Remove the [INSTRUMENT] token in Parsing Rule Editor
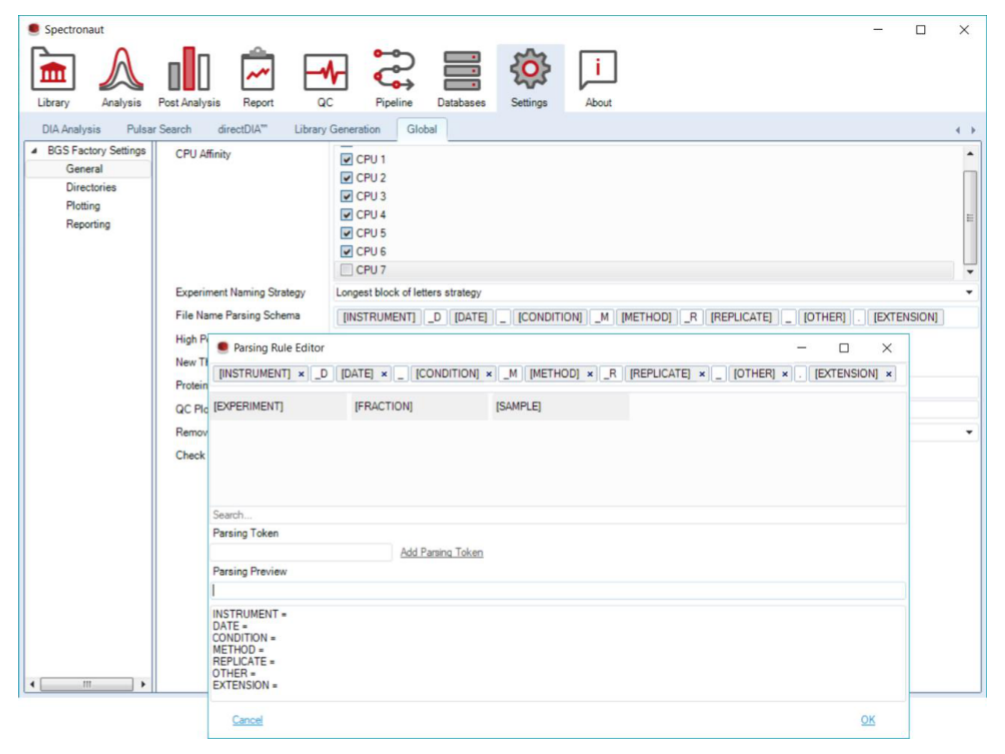The height and width of the screenshot is (754, 1005). pyautogui.click(x=301, y=374)
